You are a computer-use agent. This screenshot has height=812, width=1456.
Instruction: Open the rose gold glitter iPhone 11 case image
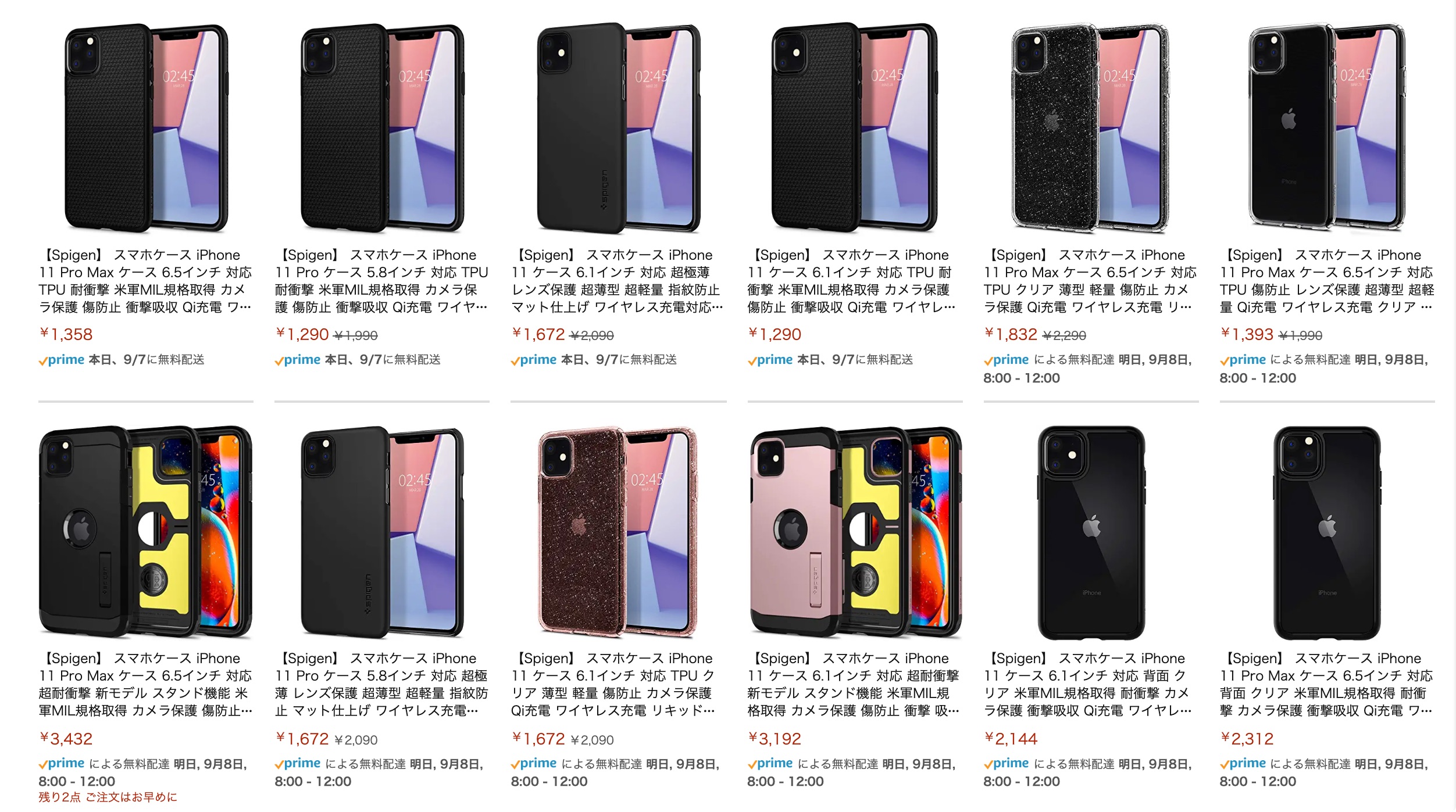pyautogui.click(x=618, y=532)
